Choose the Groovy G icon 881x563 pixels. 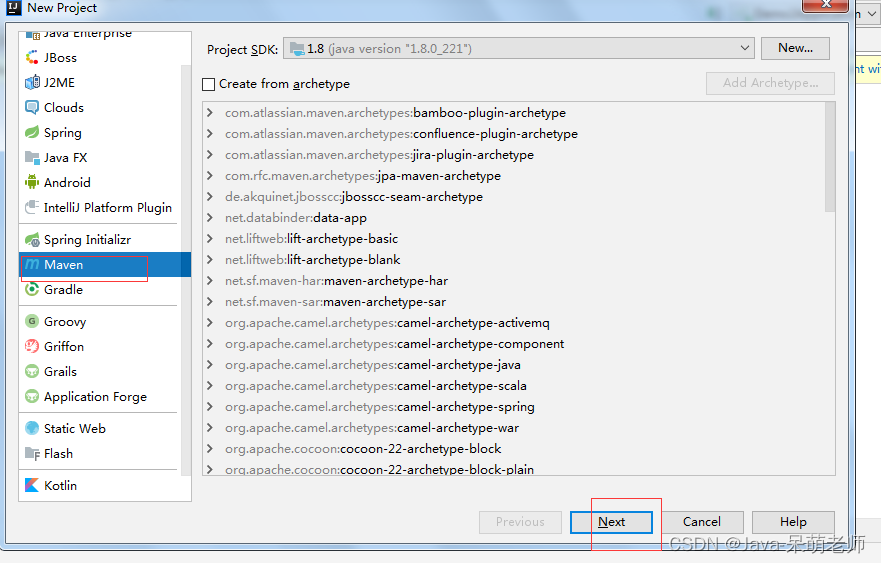[x=32, y=321]
